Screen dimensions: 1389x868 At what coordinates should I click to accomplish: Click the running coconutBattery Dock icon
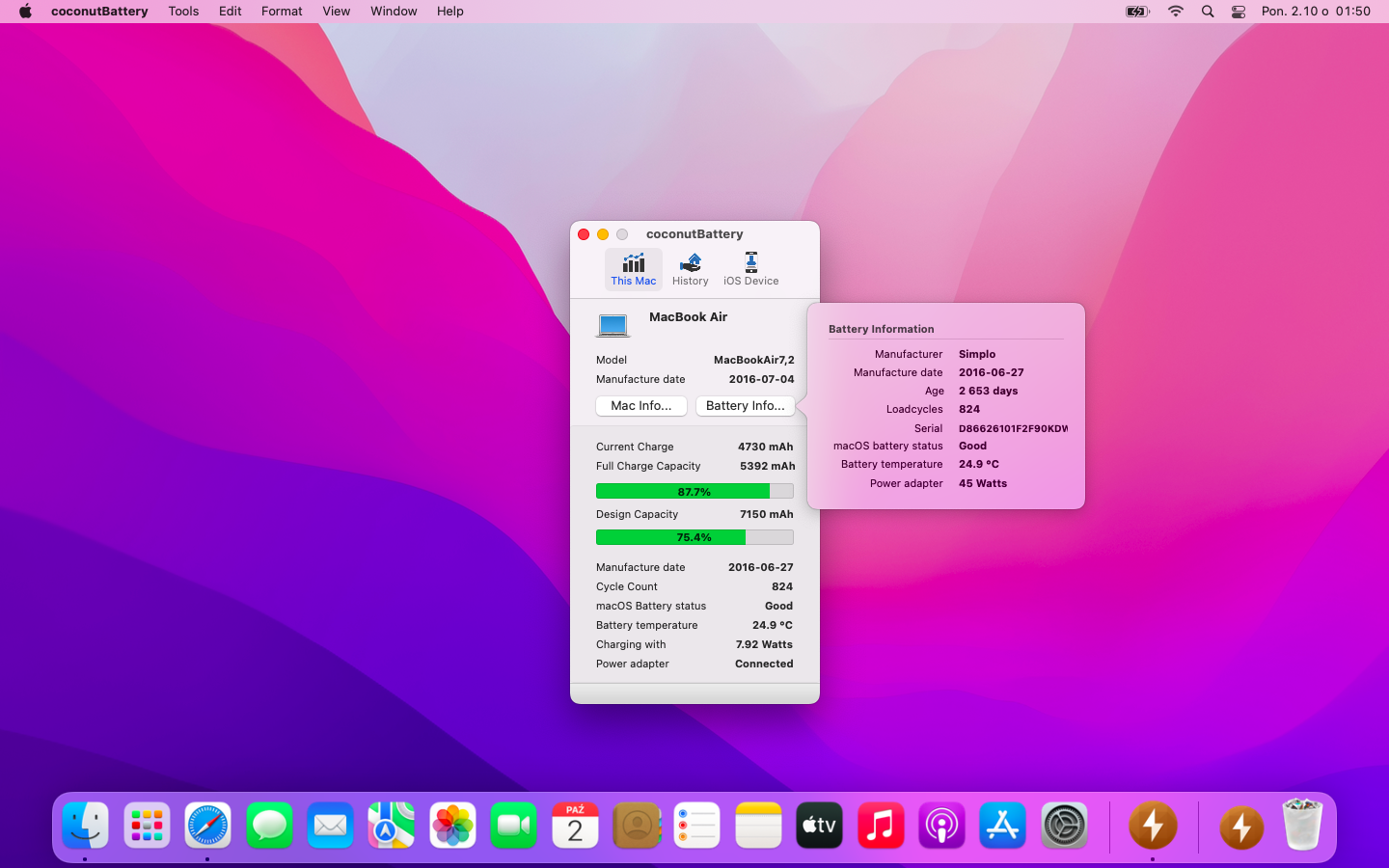[x=1153, y=826]
